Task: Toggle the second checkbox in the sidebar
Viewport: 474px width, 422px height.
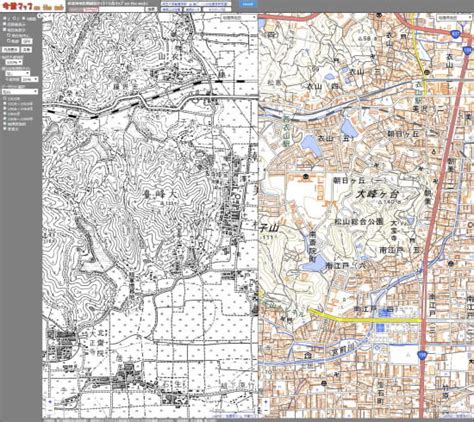Action: 4,29
